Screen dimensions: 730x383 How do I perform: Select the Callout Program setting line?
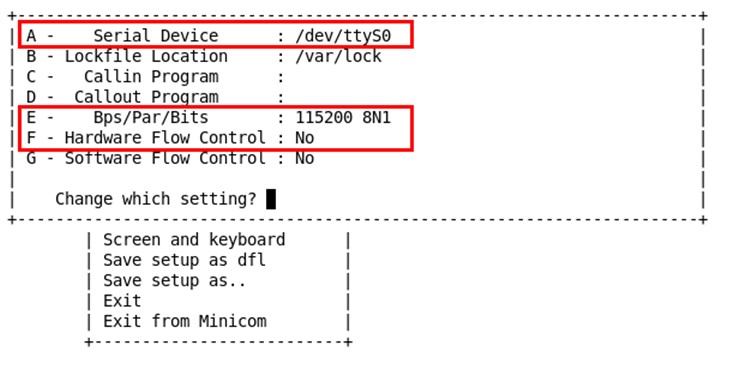click(x=155, y=97)
